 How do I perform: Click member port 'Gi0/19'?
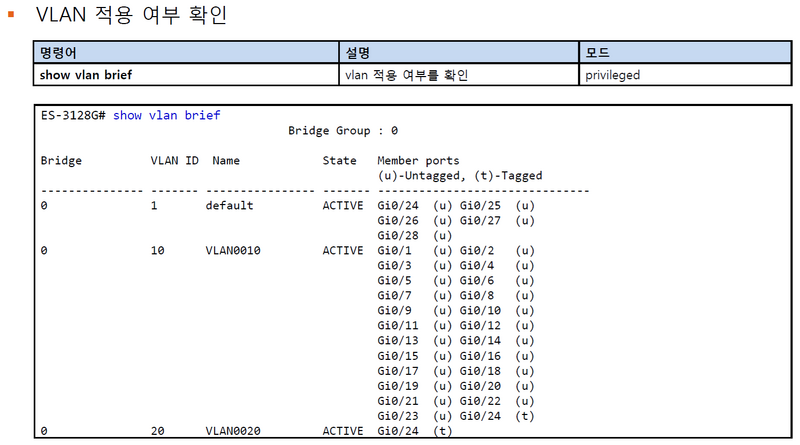(398, 386)
